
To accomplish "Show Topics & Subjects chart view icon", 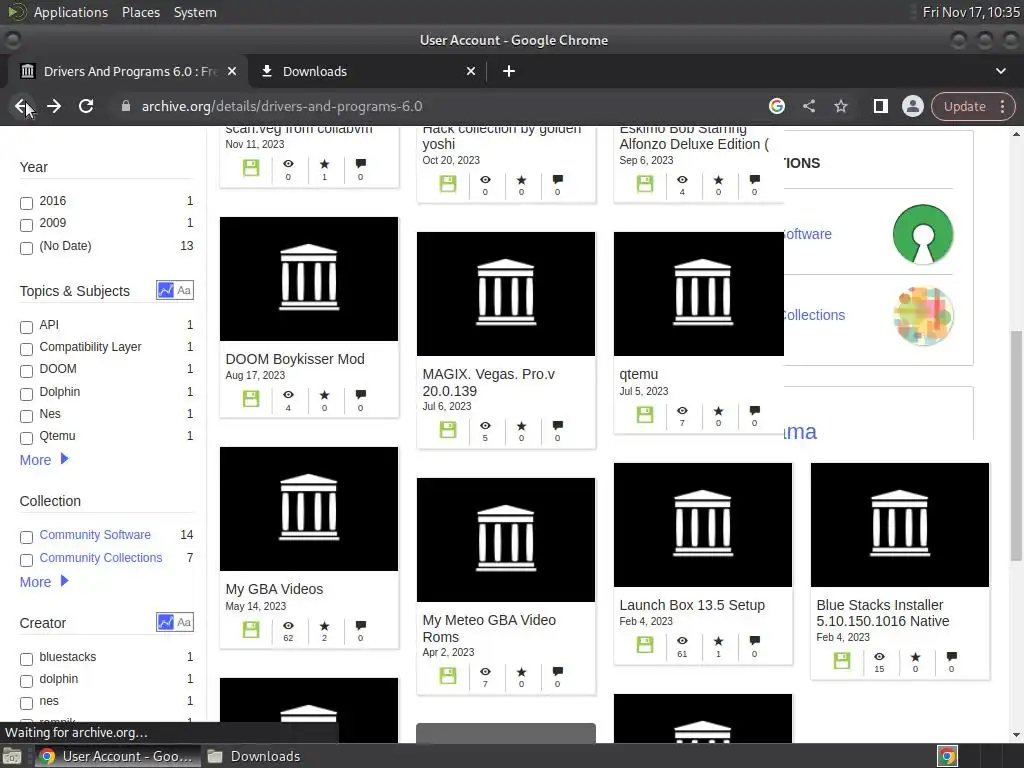I will 166,290.
